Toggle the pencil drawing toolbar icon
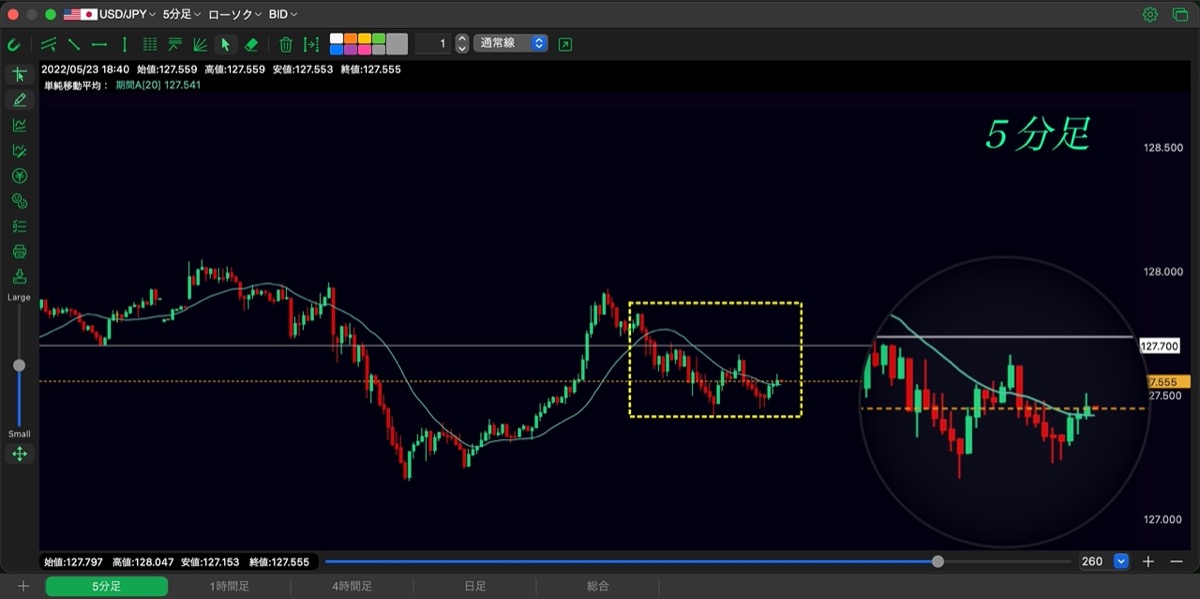This screenshot has height=599, width=1200. 19,100
